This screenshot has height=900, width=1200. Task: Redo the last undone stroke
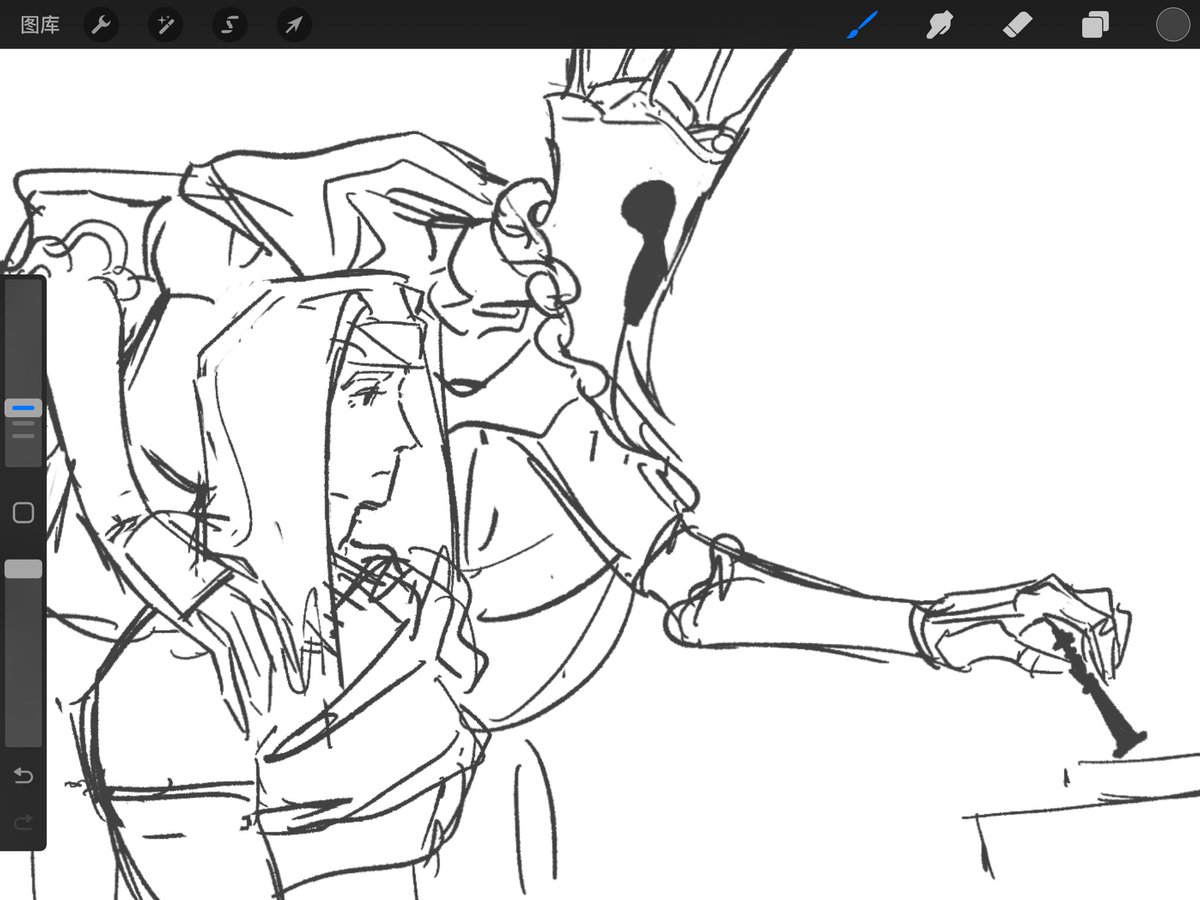click(x=23, y=822)
